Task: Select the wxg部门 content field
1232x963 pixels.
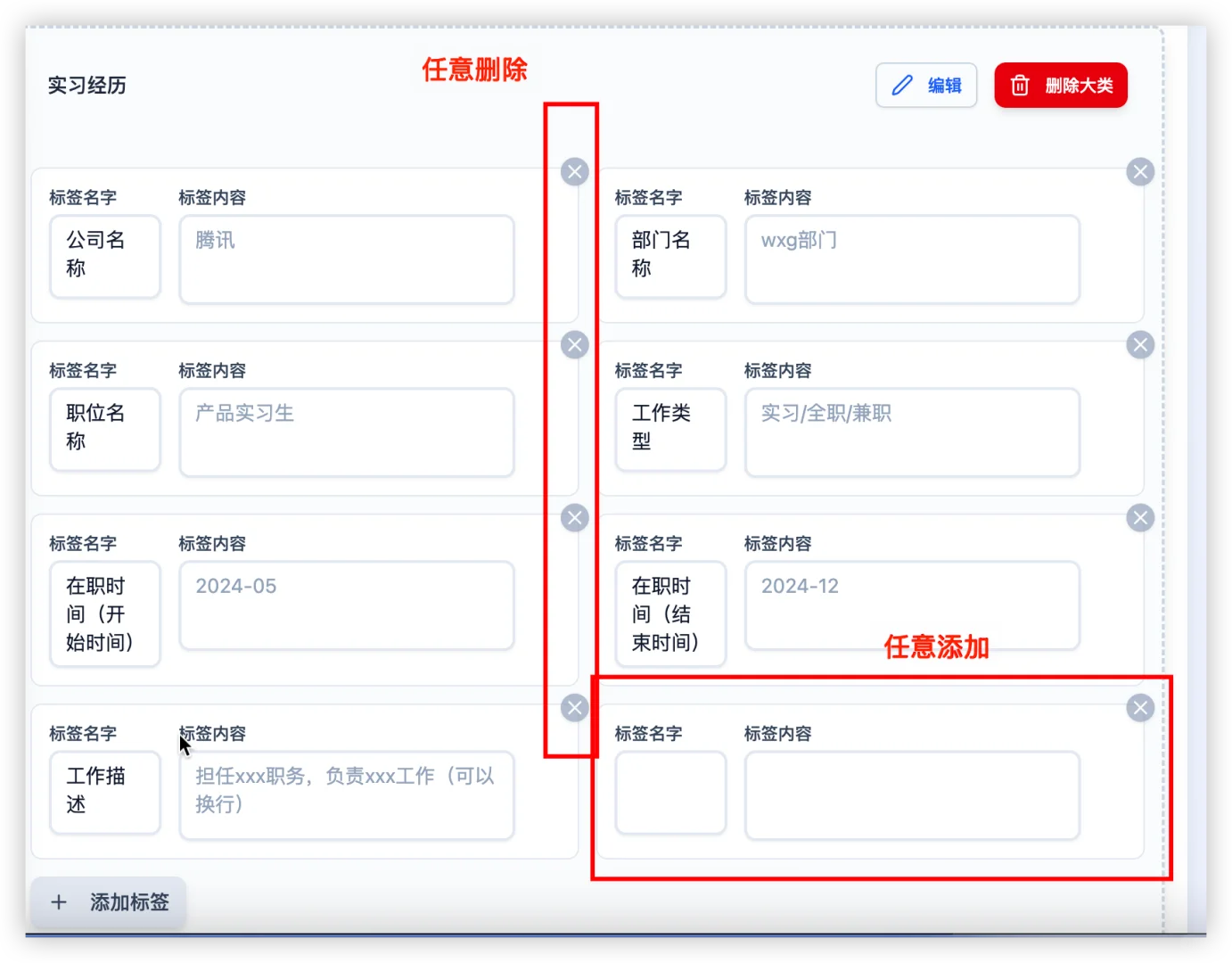Action: point(911,259)
